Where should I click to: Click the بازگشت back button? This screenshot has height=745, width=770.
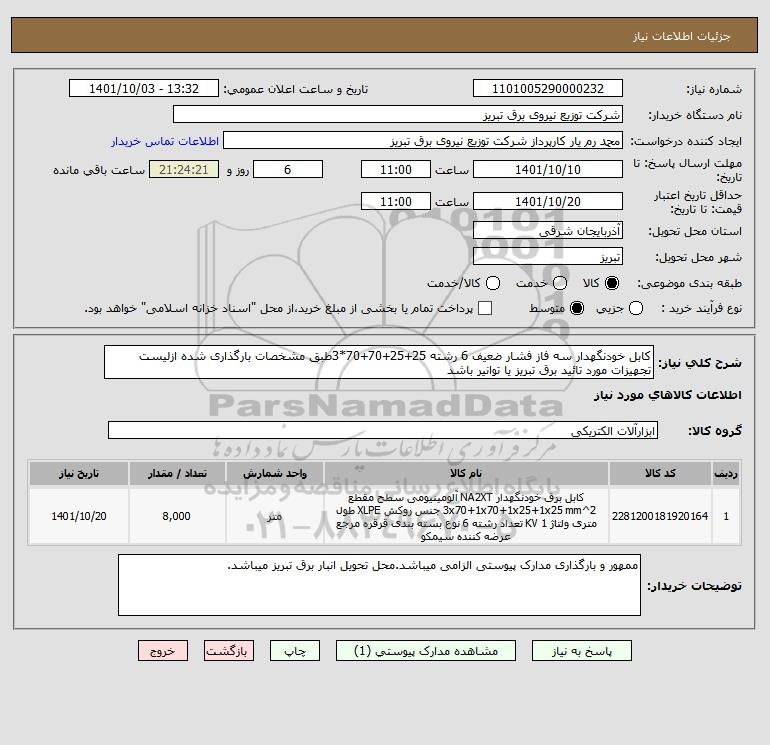(x=229, y=651)
